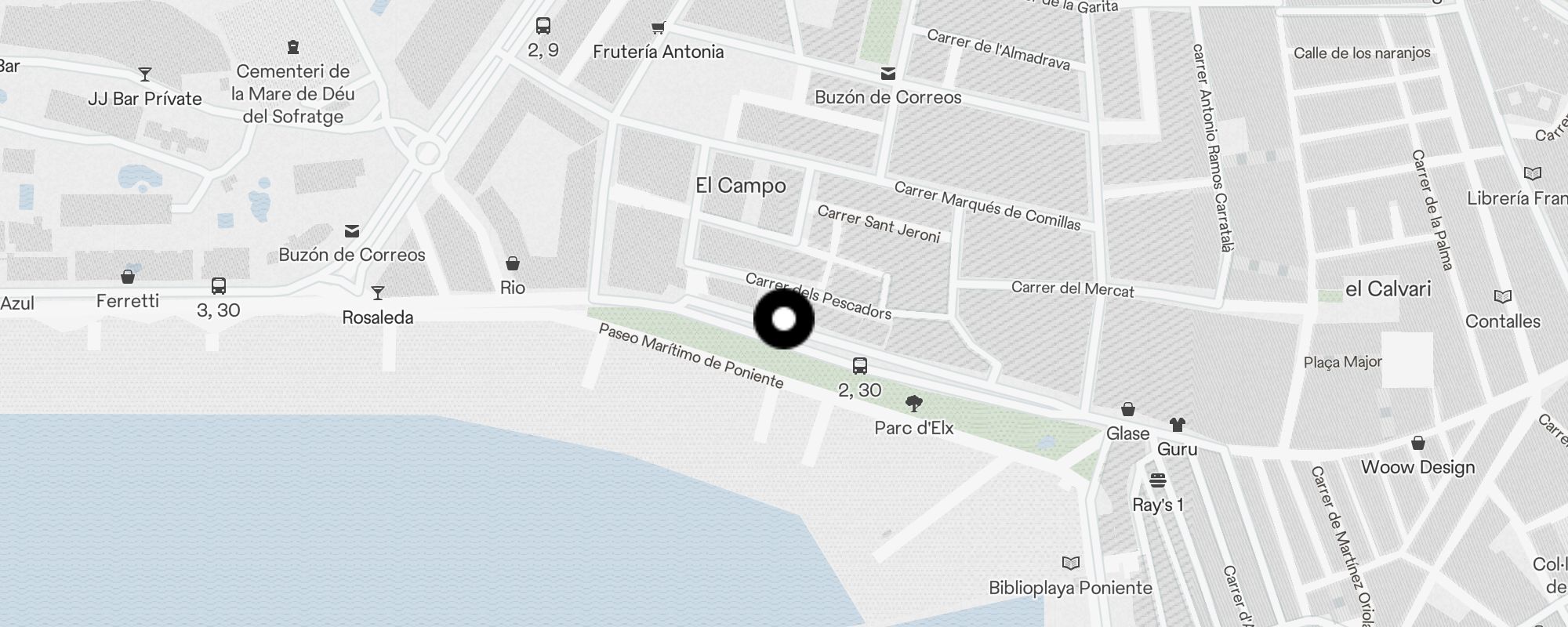Screen dimensions: 1568x627
Task: Select the bus stop icon labeled 2, 9
Action: pos(543,26)
